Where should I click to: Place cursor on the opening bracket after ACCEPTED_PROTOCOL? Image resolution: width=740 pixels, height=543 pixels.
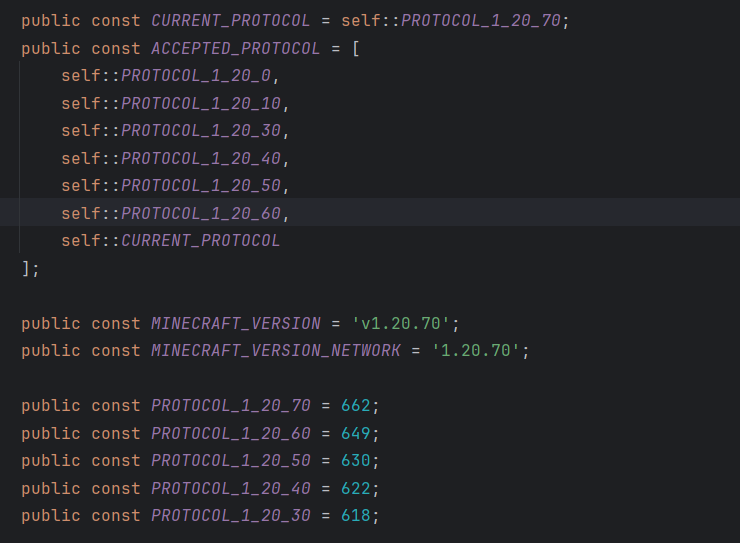tap(356, 48)
